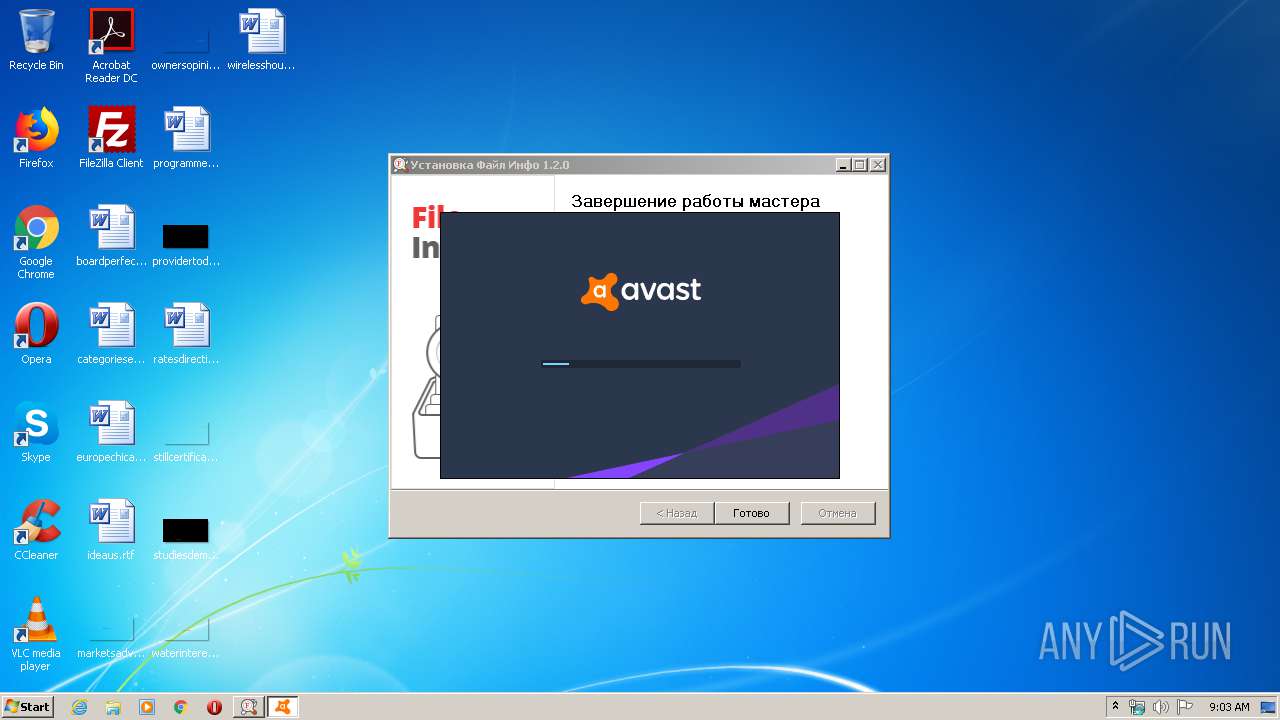1280x720 pixels.
Task: Close the File Info installer window
Action: pyautogui.click(x=877, y=165)
